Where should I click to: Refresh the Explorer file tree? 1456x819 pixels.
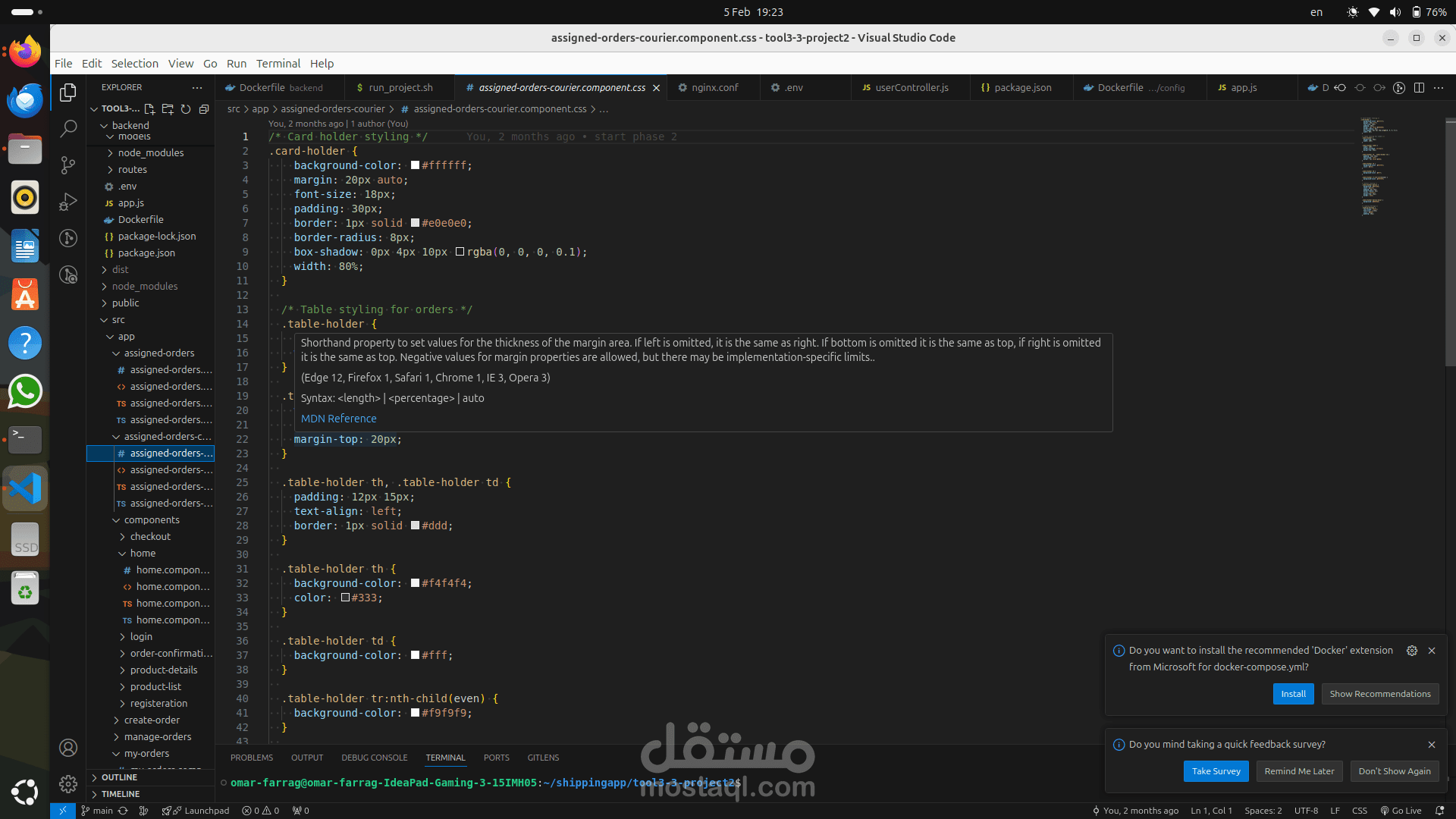[x=186, y=108]
